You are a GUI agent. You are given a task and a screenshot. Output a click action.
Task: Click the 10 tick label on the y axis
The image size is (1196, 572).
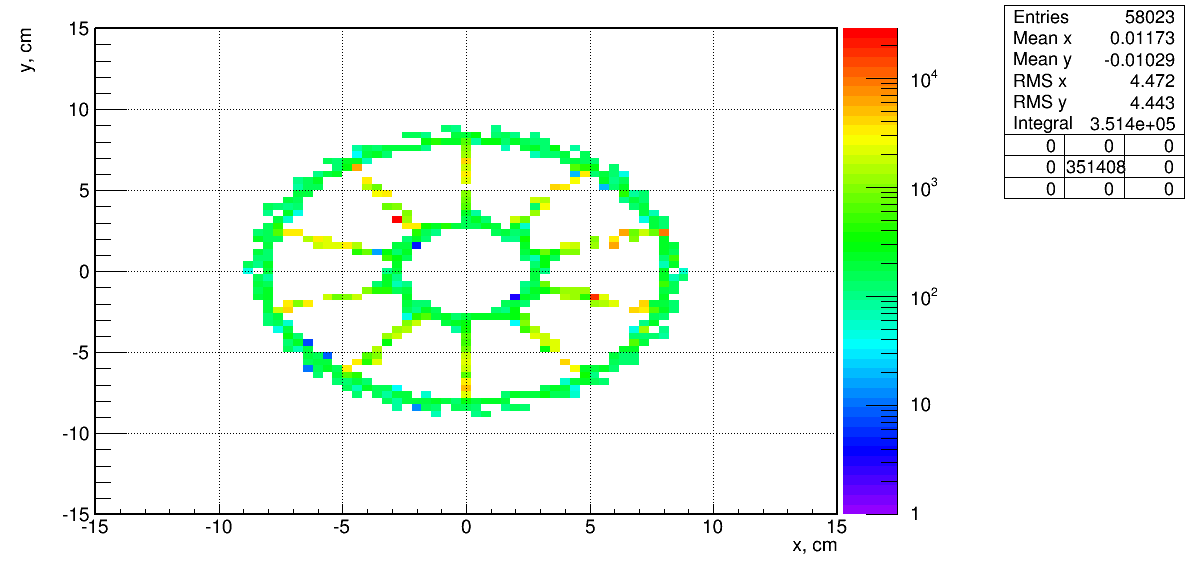pyautogui.click(x=79, y=109)
